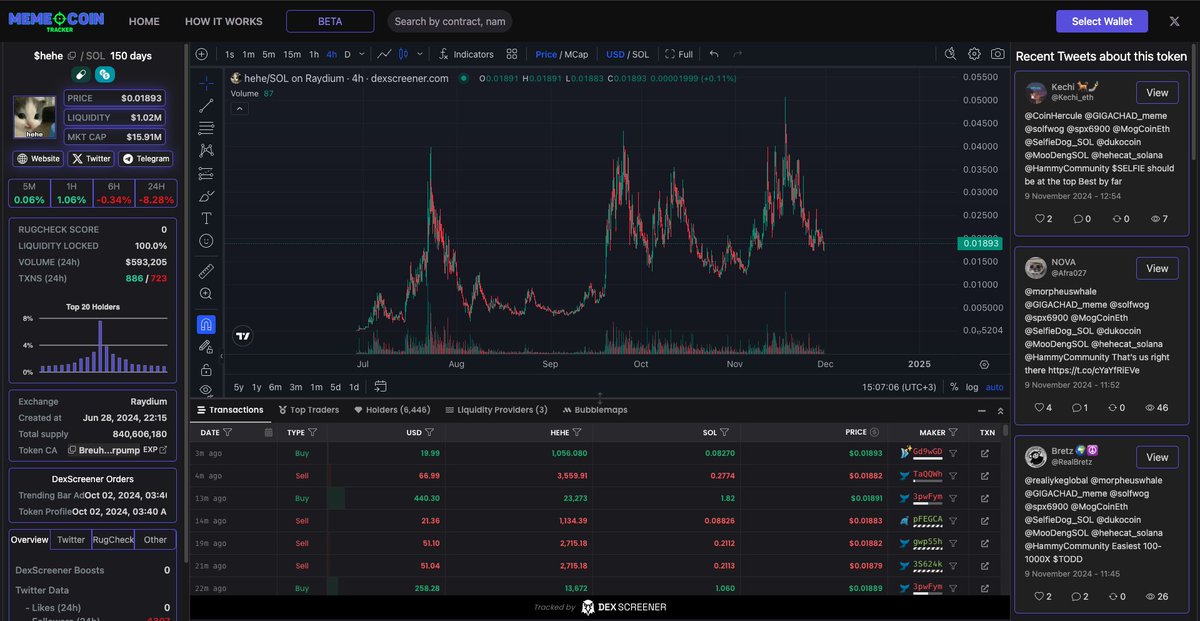Open the go-to-date calendar icon

pos(381,386)
